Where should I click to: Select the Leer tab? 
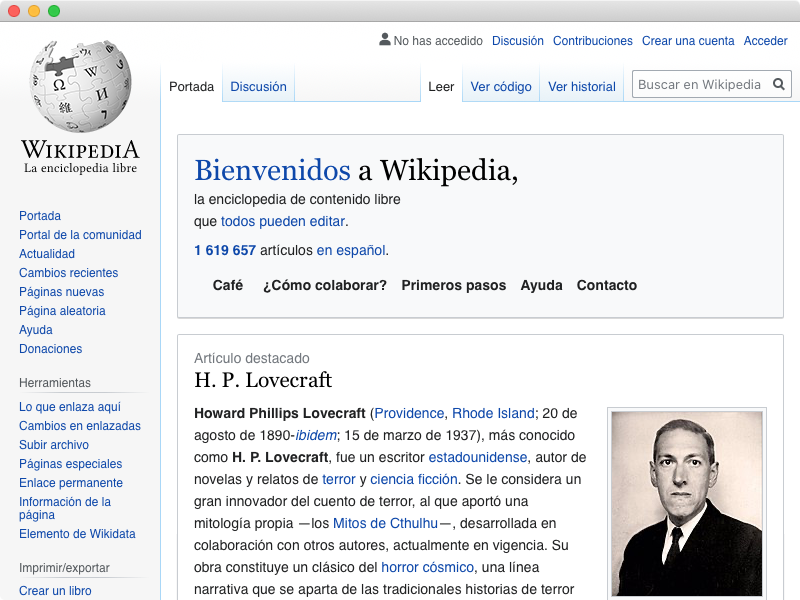[441, 87]
